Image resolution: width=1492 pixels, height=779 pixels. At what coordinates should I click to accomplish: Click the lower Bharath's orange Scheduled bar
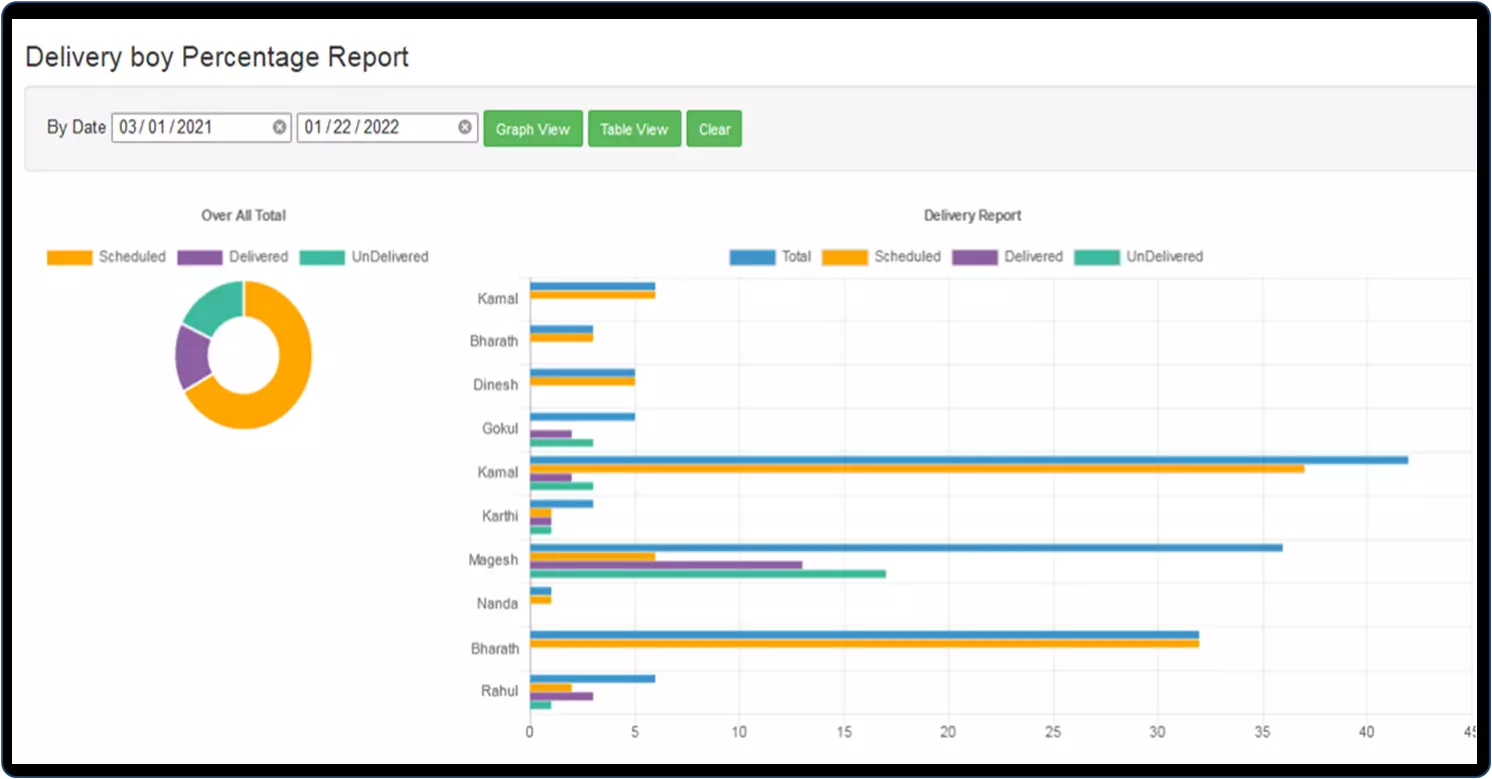coord(864,644)
